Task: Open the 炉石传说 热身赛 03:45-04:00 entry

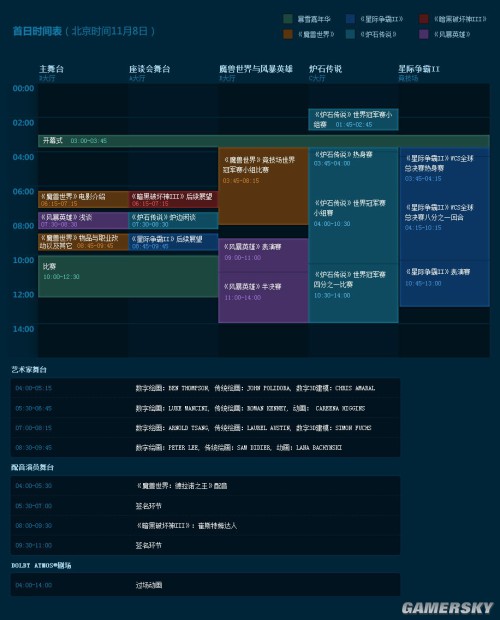Action: click(x=343, y=158)
